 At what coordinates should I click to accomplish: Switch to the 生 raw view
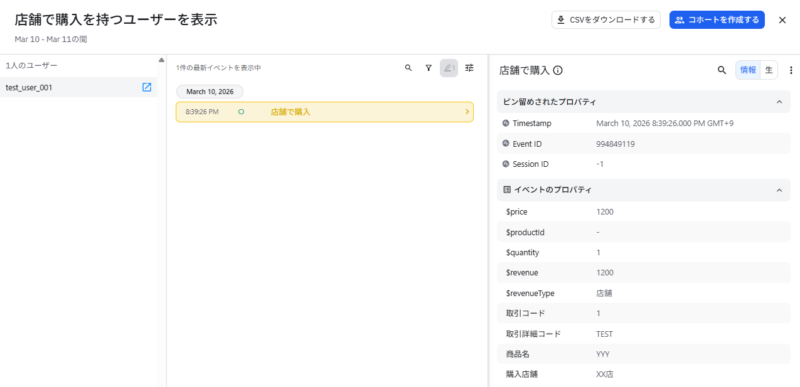coord(769,70)
